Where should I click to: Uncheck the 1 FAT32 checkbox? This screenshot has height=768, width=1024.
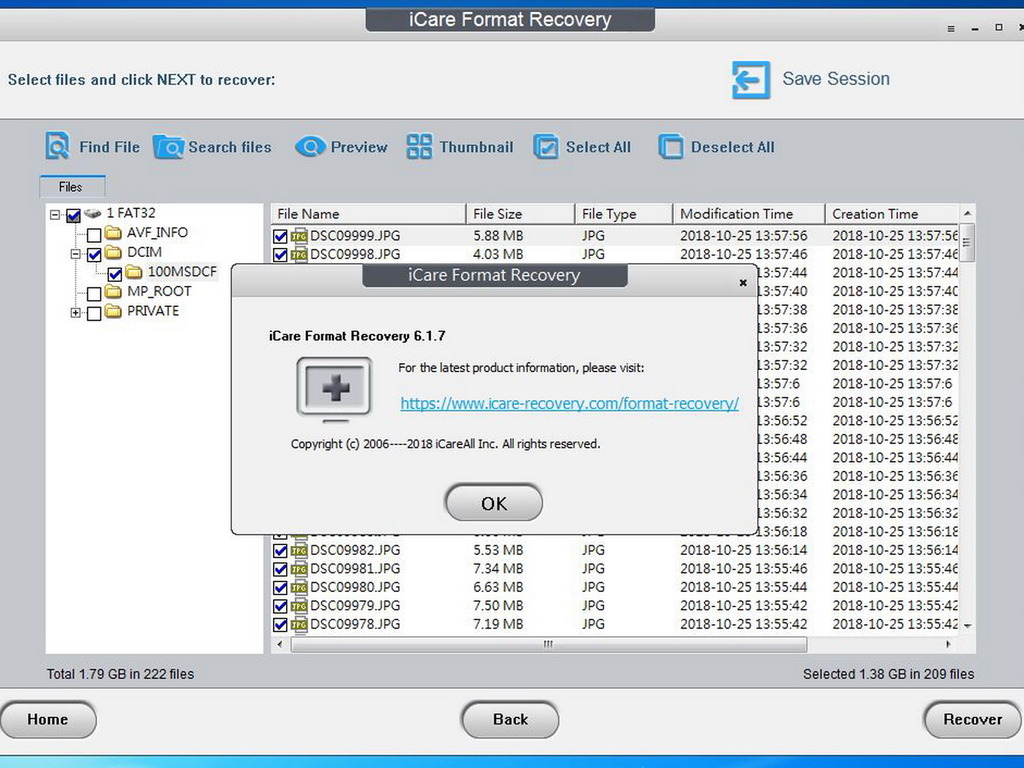74,215
